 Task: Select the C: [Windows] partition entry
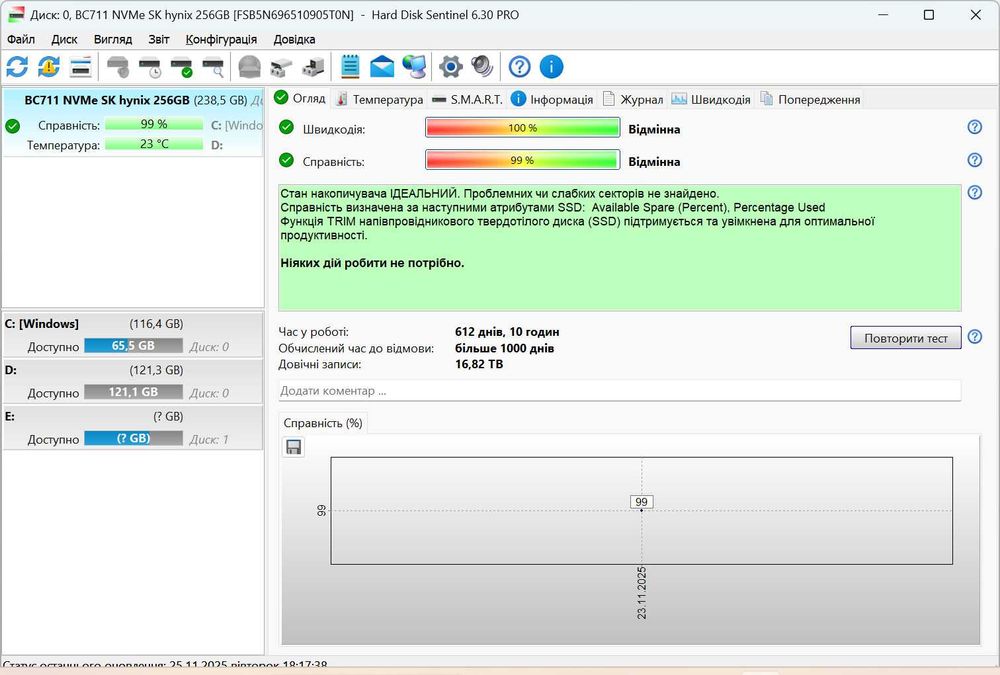pos(133,334)
